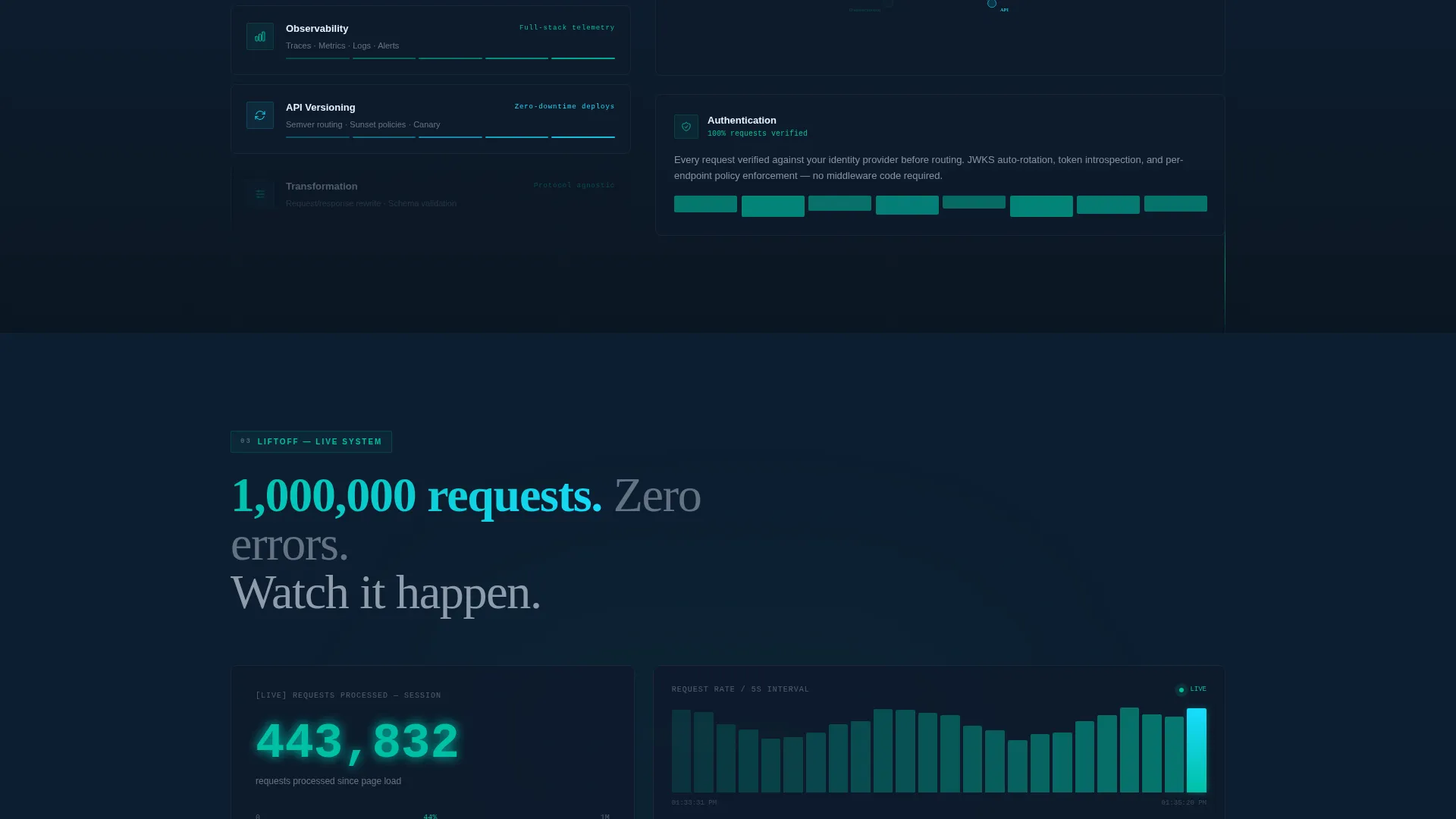The height and width of the screenshot is (819, 1456).
Task: Click the "Protocol agnostic" tag
Action: (x=574, y=185)
